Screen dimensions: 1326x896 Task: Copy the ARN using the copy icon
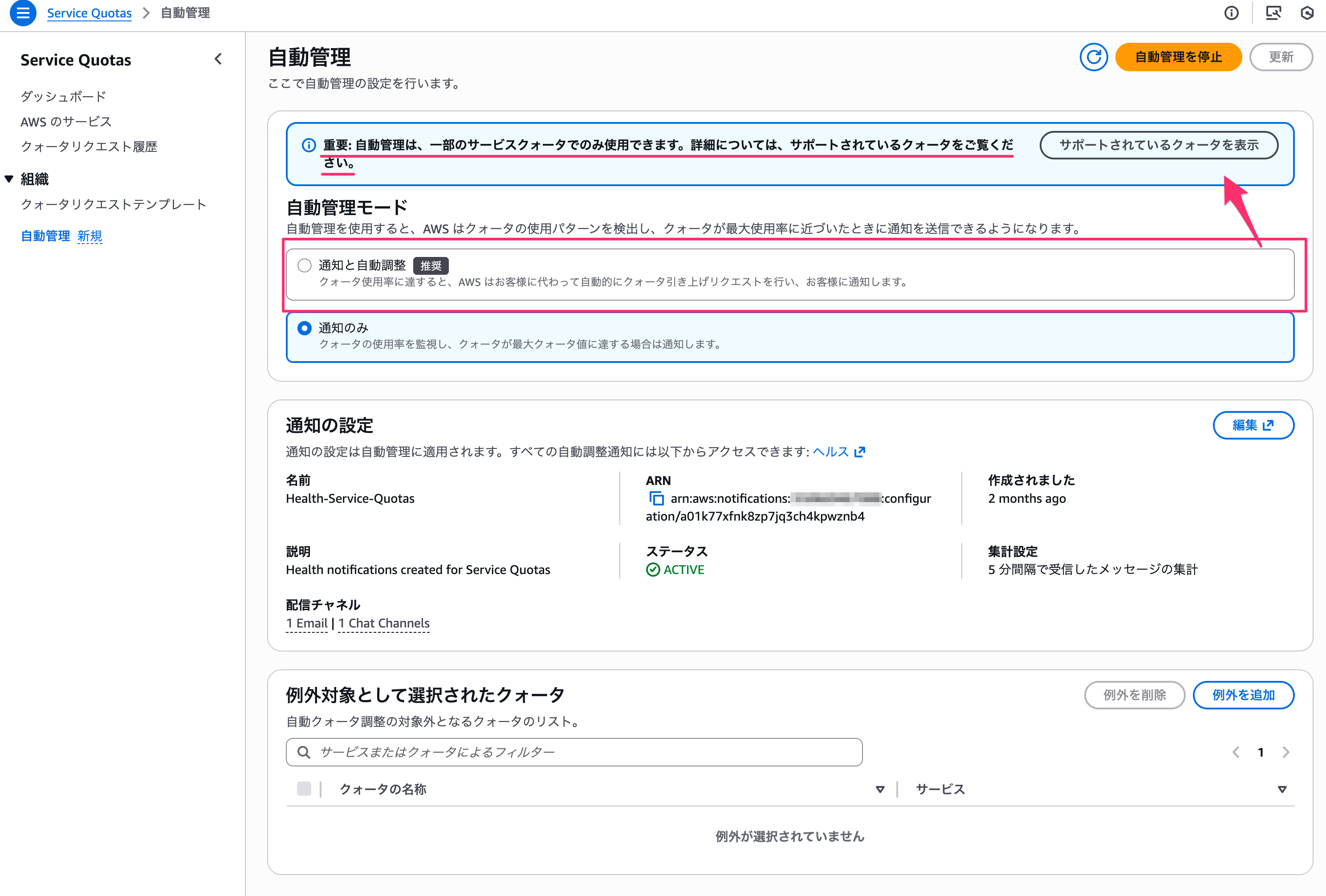pyautogui.click(x=656, y=498)
